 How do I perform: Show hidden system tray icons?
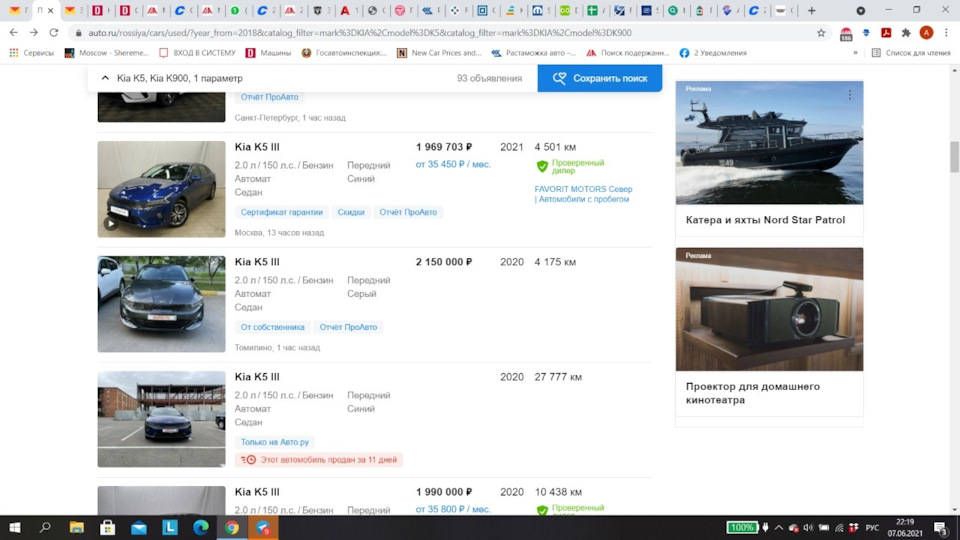click(x=779, y=528)
